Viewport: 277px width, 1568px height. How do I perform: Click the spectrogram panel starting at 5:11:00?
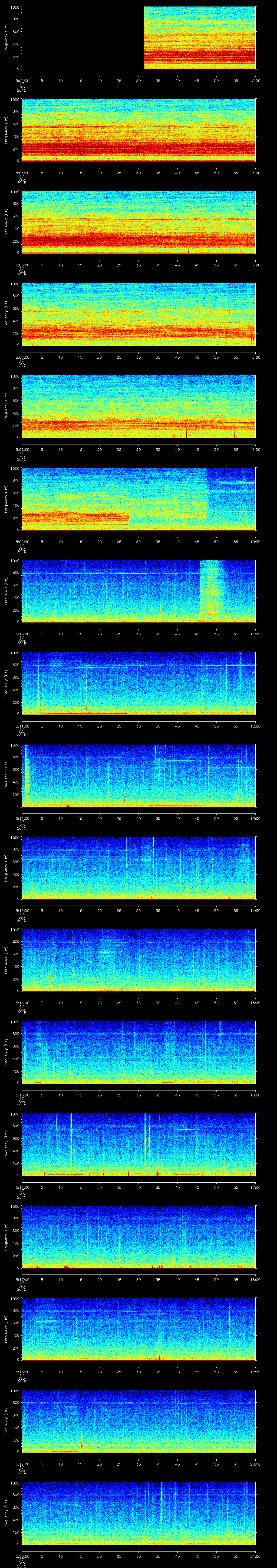(x=138, y=683)
